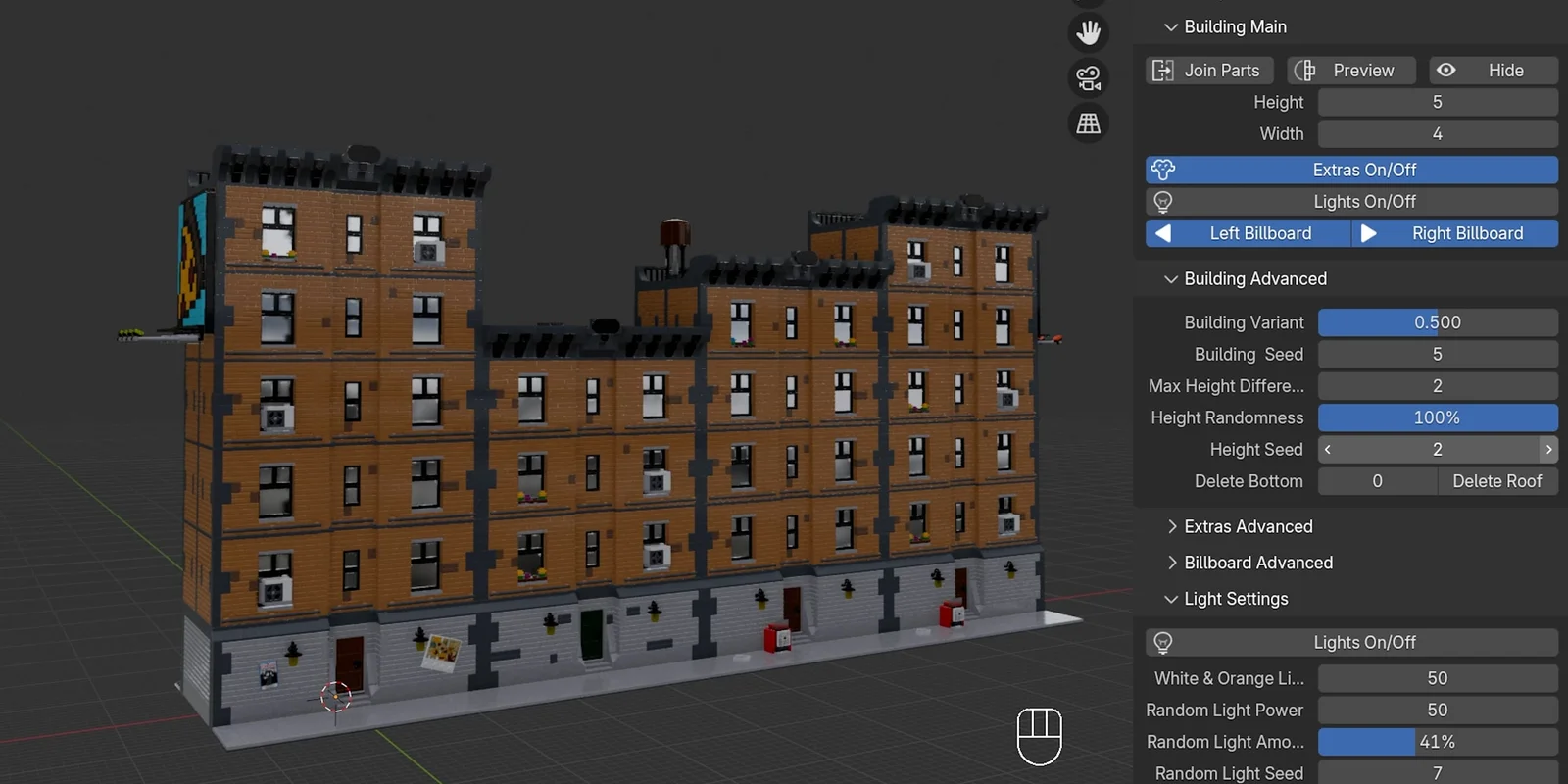Adjust the Building Variant slider

[x=1438, y=322]
